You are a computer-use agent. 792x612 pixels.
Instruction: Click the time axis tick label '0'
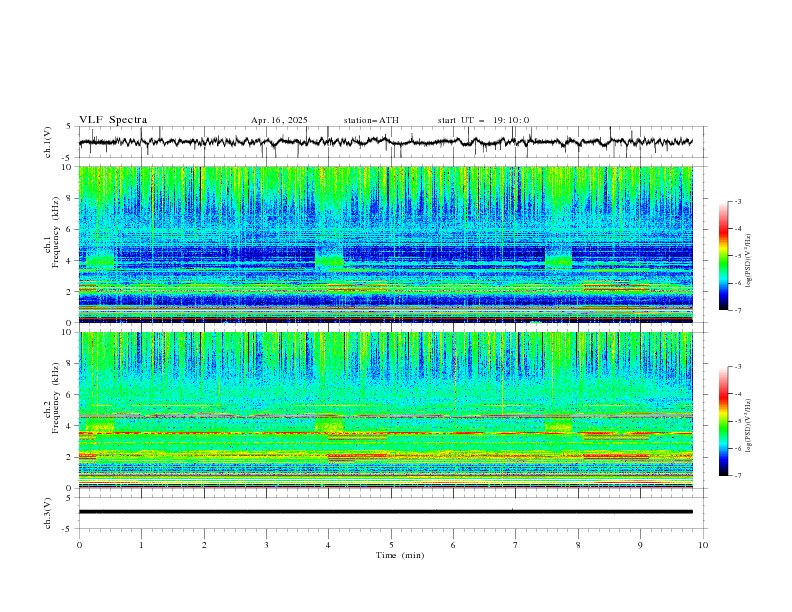tap(79, 545)
